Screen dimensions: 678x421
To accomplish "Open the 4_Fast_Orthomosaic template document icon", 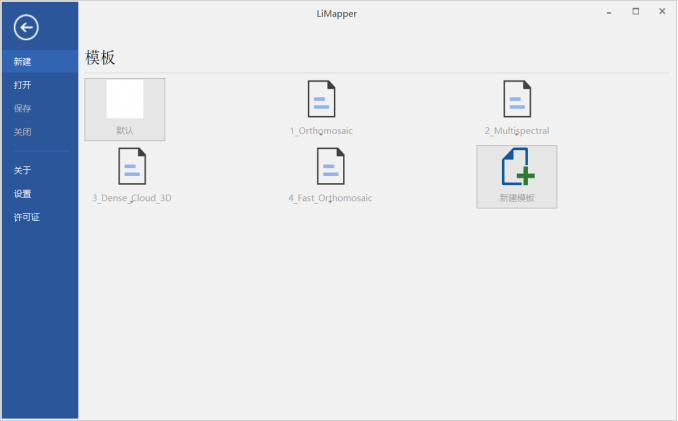I will coord(330,166).
